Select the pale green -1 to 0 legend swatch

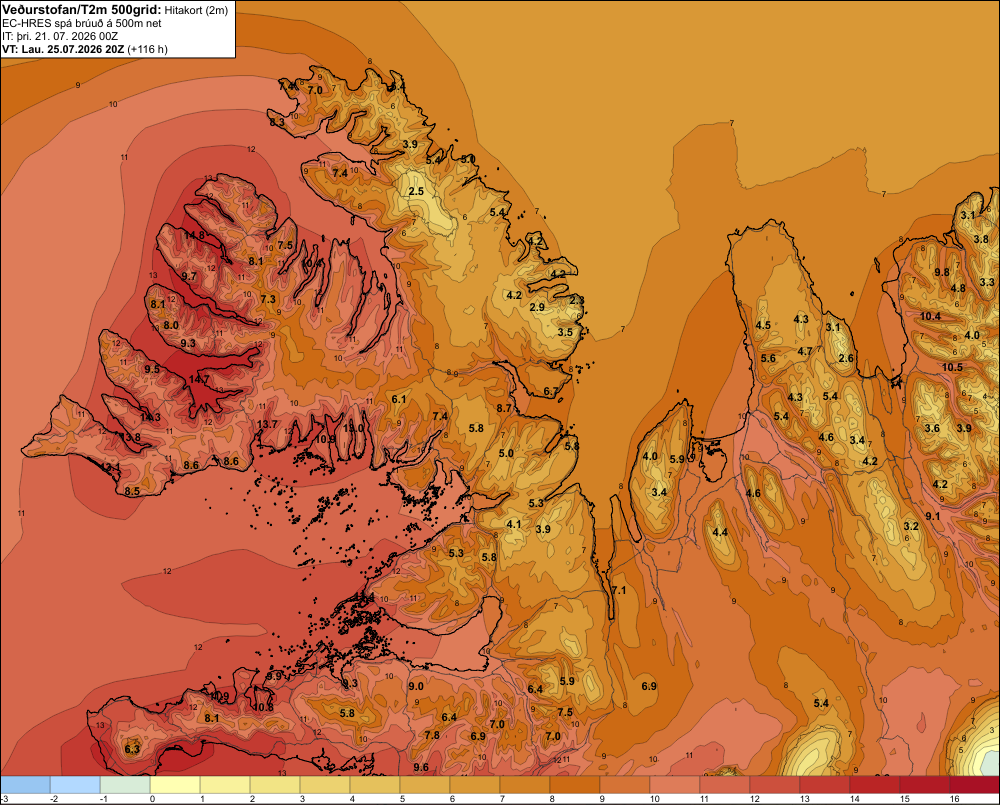[125, 785]
